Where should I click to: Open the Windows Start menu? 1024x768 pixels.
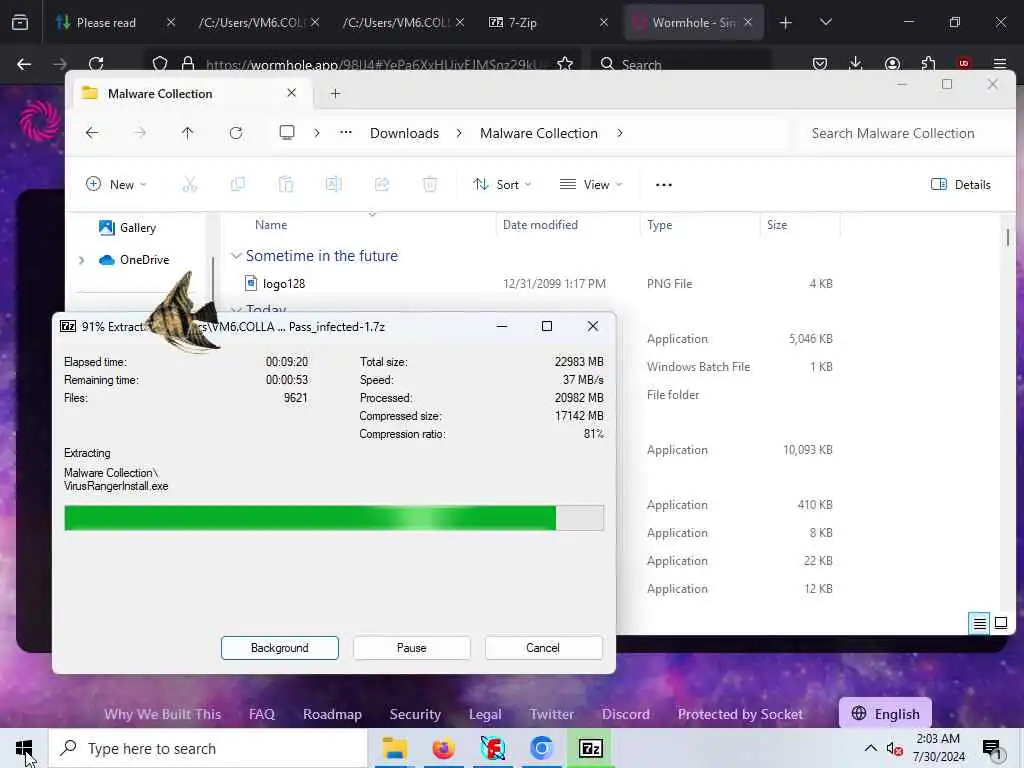[24, 748]
